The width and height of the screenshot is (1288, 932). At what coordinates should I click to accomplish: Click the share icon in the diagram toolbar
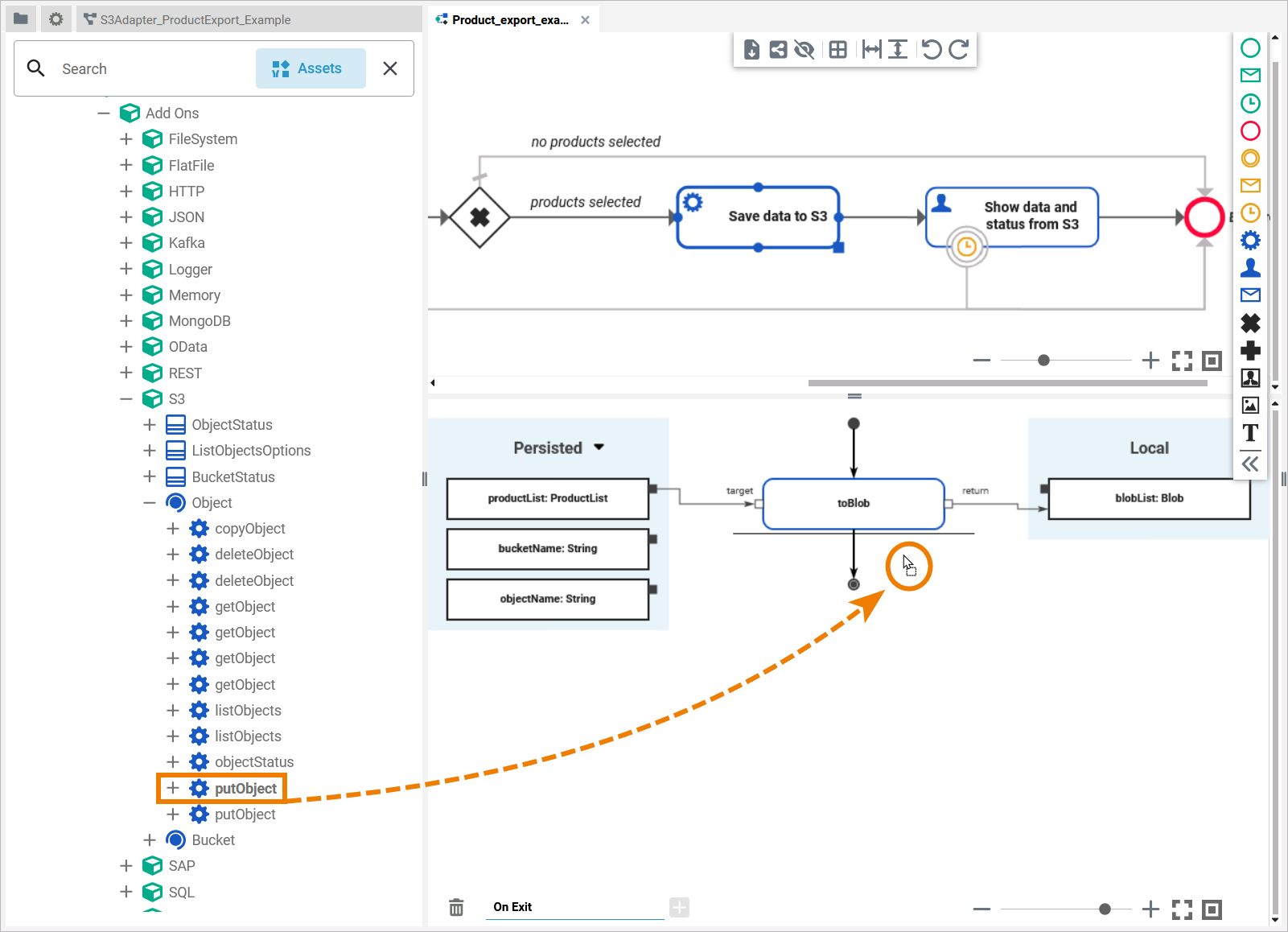pyautogui.click(x=778, y=50)
